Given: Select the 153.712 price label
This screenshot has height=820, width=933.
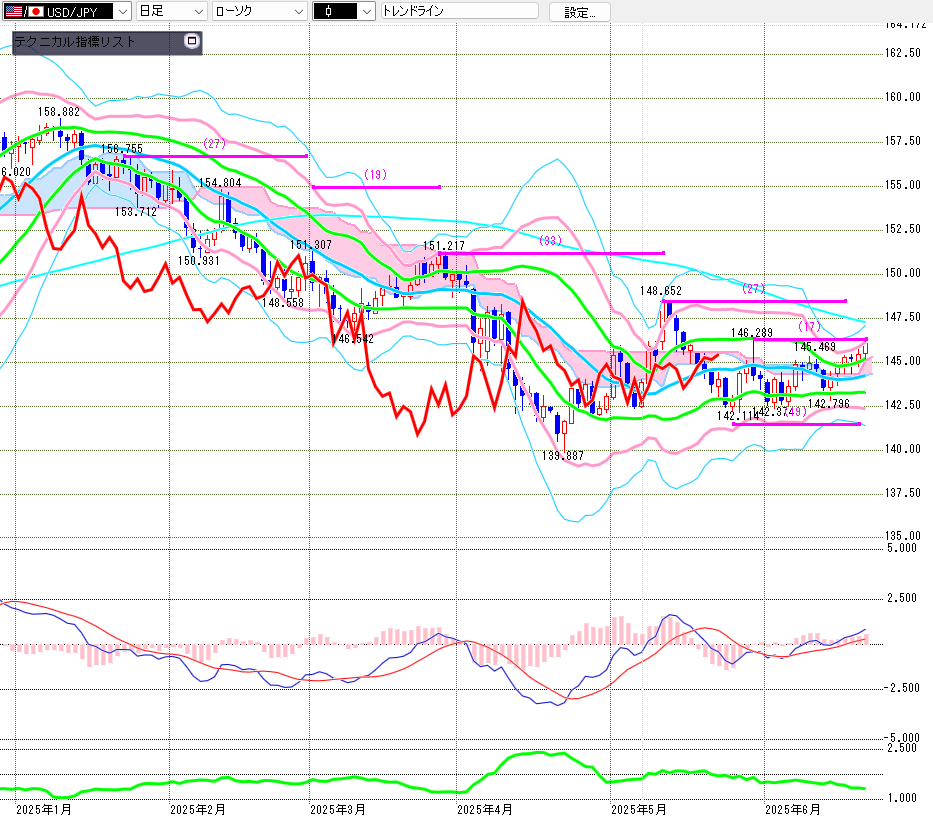Looking at the screenshot, I should click(x=136, y=212).
